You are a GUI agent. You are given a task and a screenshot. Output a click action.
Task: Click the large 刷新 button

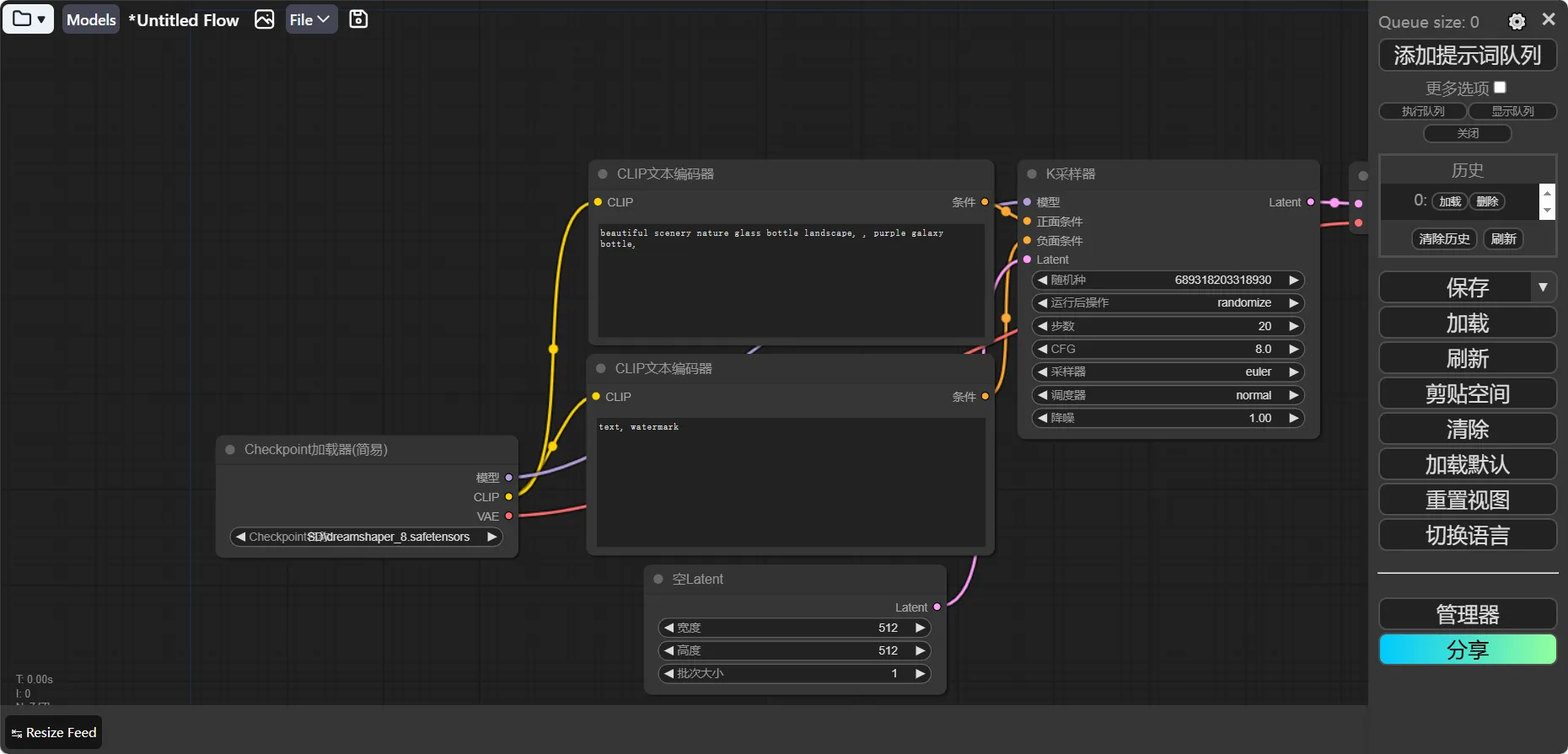point(1468,358)
